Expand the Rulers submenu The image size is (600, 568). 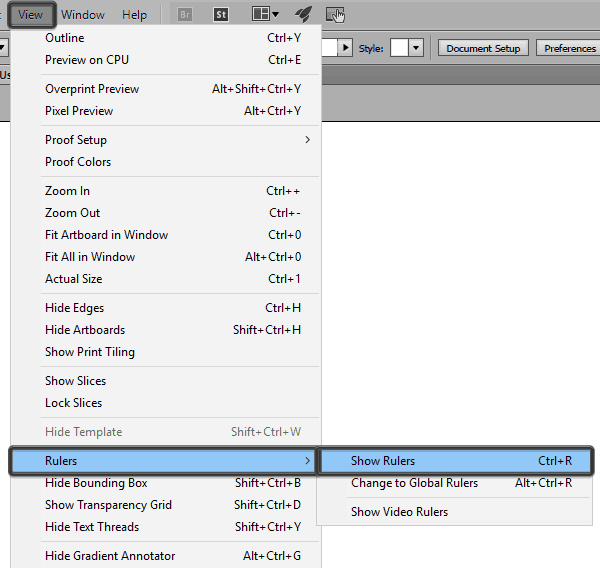tap(163, 461)
